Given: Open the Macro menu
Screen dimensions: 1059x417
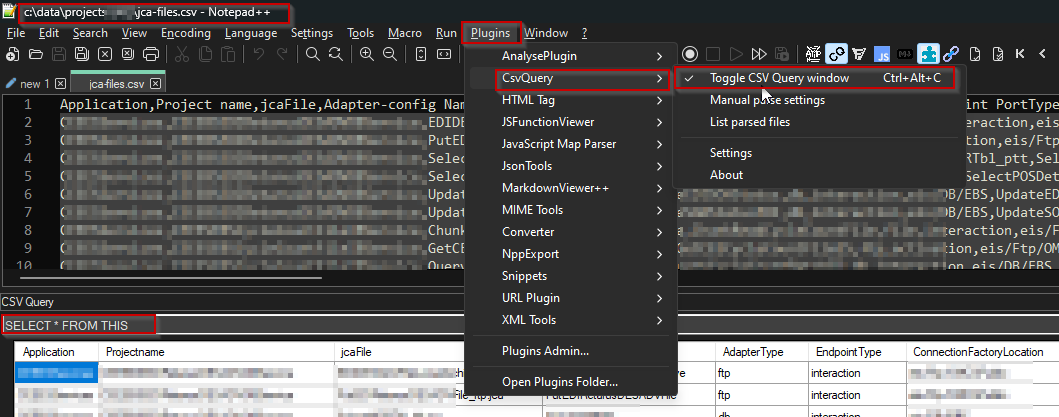Looking at the screenshot, I should tap(405, 33).
